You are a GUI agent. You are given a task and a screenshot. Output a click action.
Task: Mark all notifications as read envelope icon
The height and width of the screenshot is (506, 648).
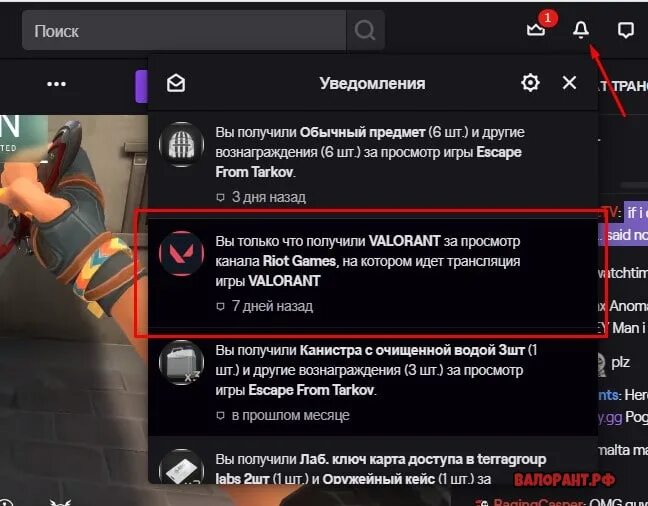coord(176,83)
